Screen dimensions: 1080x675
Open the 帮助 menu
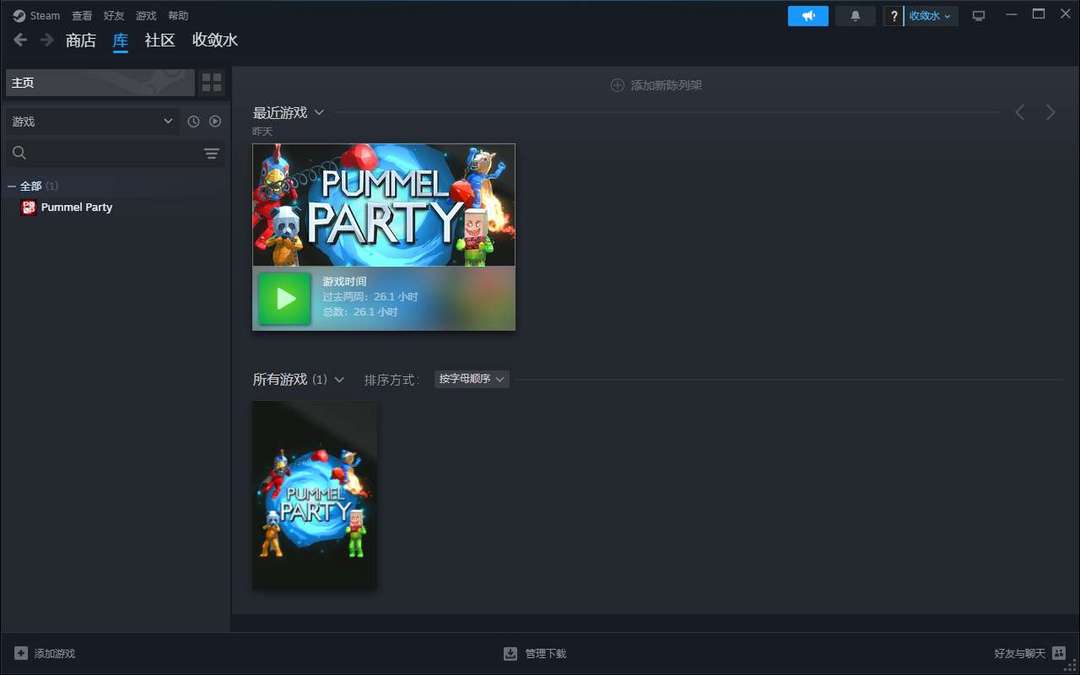[178, 16]
